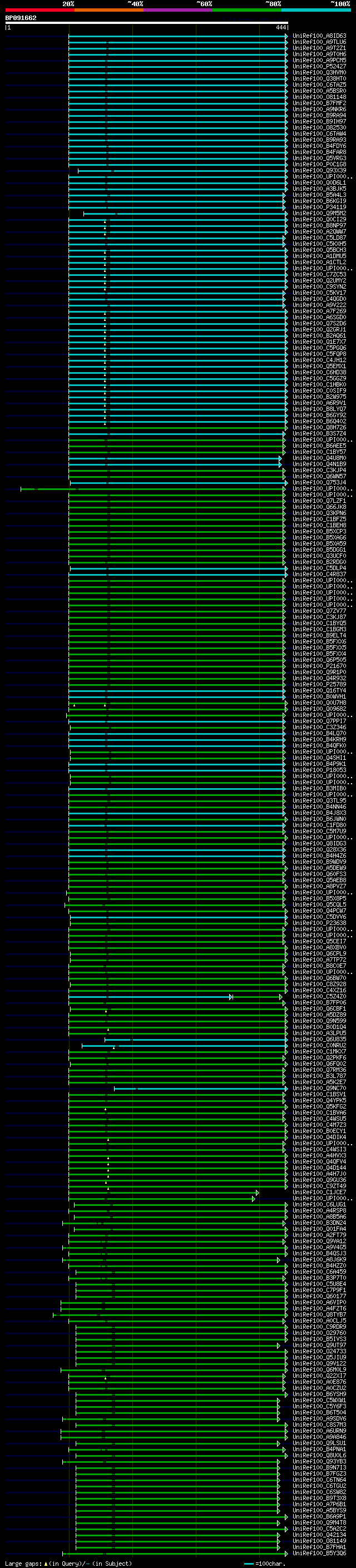Select hit UniRef100_B4FDY6
Screen dimensions: 356x1568
click(319, 146)
